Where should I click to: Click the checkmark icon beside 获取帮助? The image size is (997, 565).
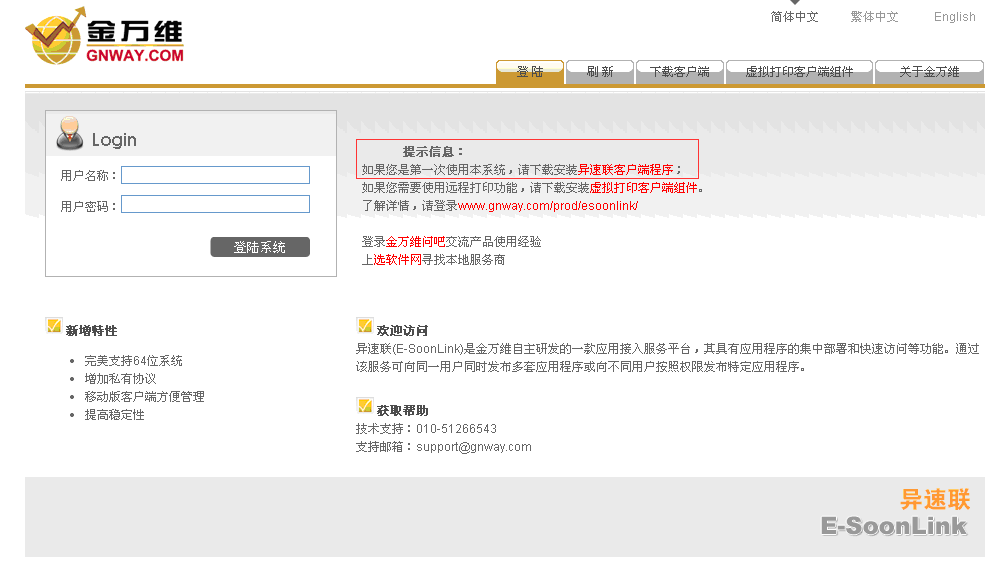pyautogui.click(x=365, y=405)
